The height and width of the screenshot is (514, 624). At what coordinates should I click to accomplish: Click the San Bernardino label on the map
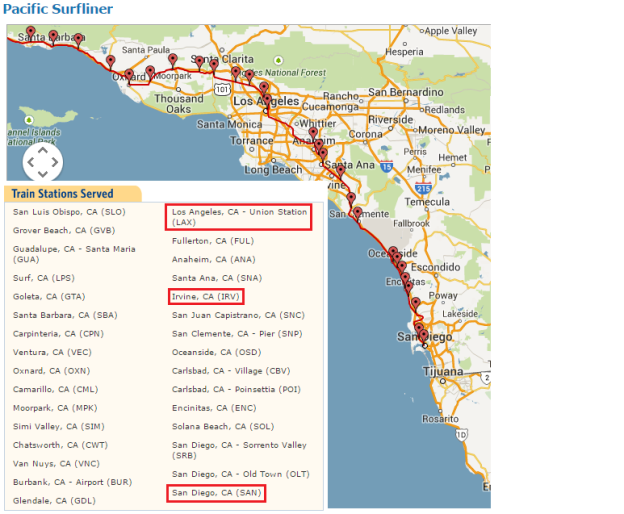tap(406, 92)
